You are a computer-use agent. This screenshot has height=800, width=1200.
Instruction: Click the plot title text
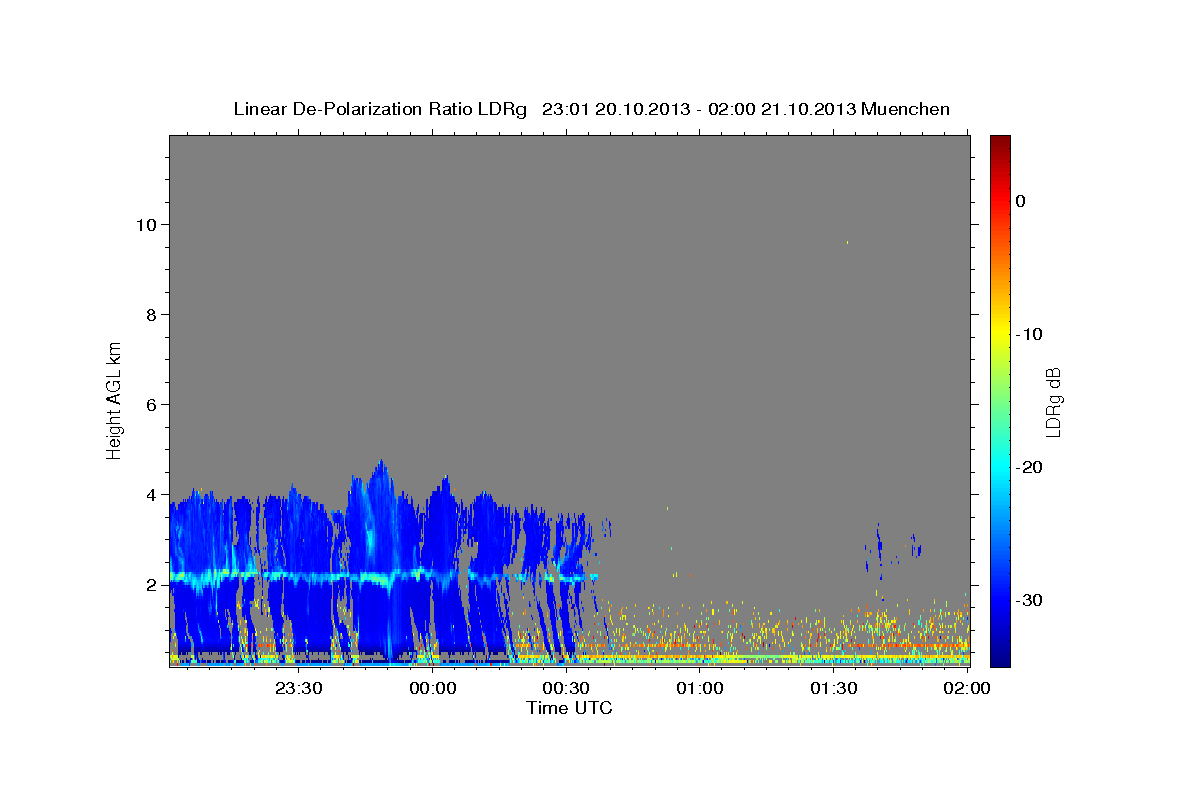tap(592, 109)
